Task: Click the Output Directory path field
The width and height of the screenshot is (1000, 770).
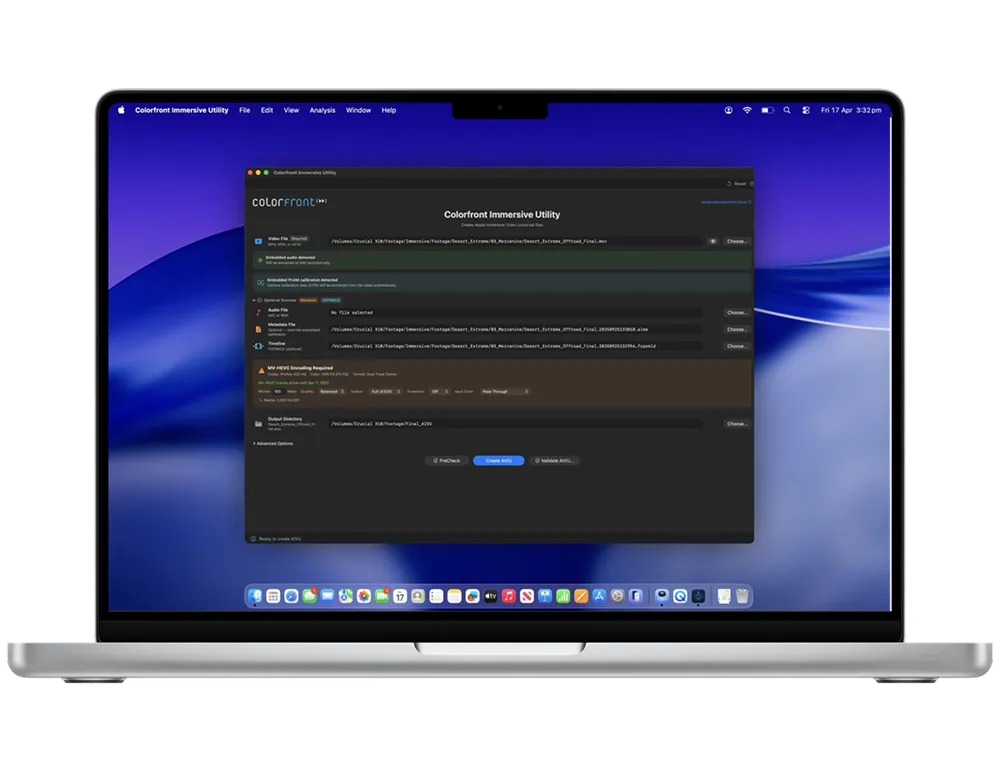Action: 515,424
